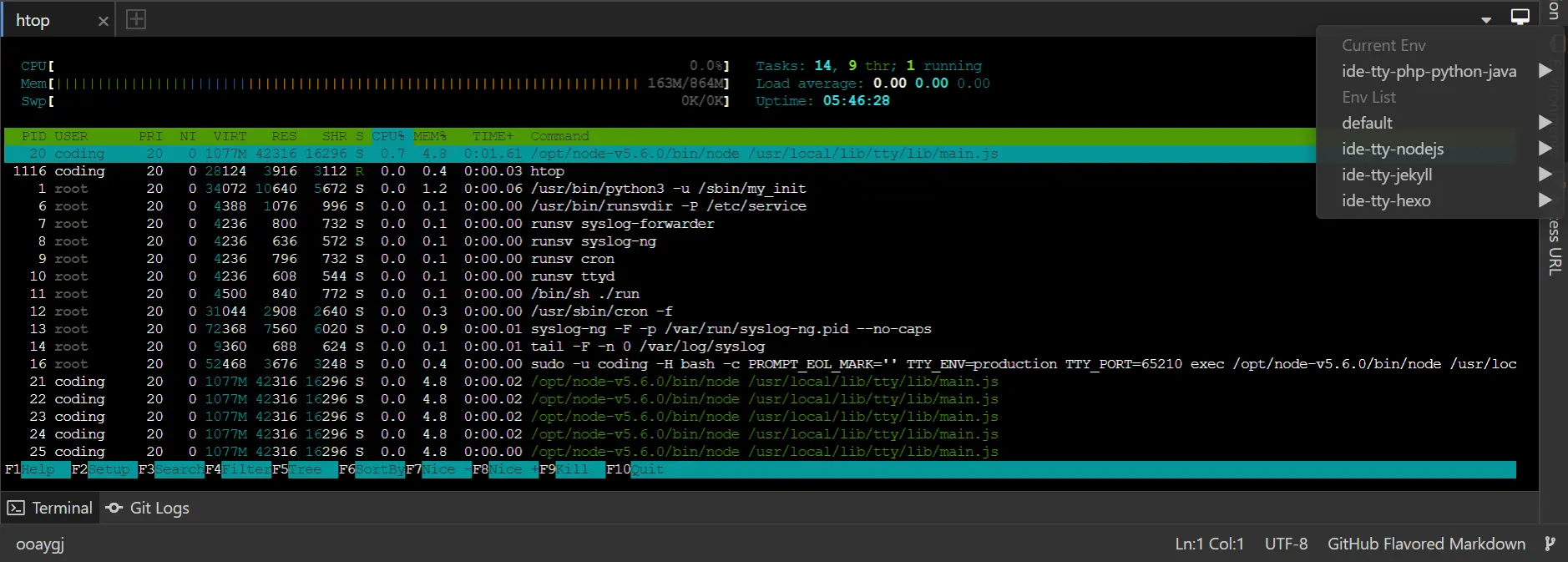Open the Git Logs panel tab
Viewport: 1568px width, 562px height.
(148, 508)
